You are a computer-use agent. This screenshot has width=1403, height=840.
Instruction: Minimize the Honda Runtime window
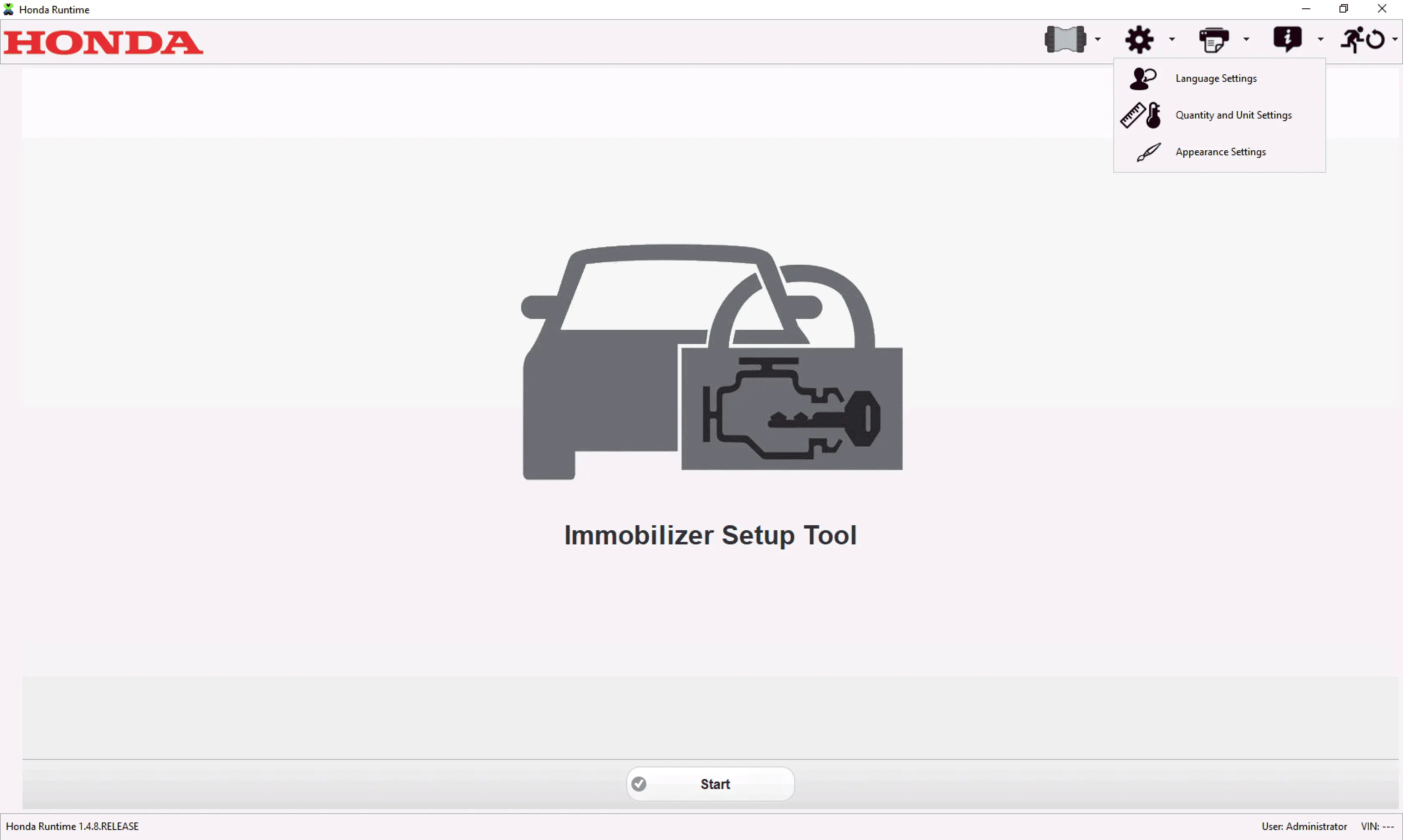(1306, 9)
